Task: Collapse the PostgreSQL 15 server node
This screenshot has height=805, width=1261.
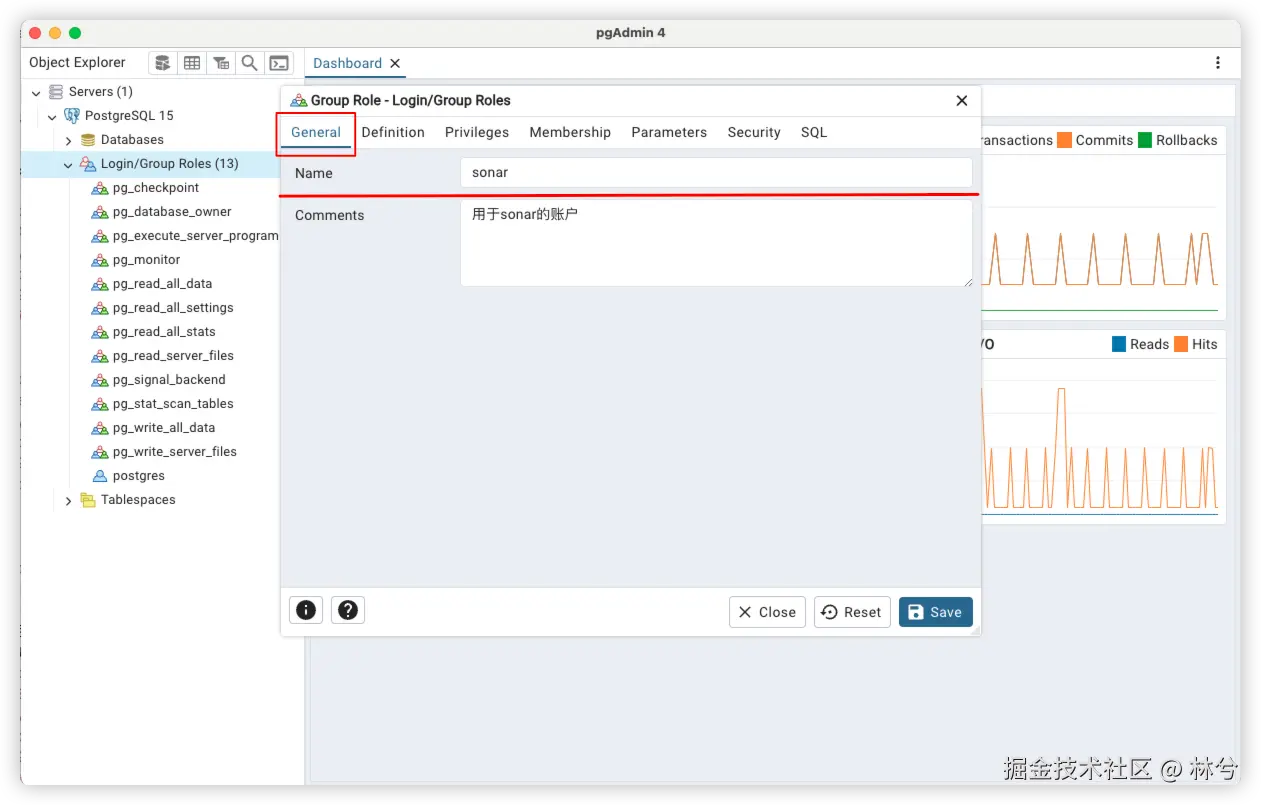Action: [53, 117]
